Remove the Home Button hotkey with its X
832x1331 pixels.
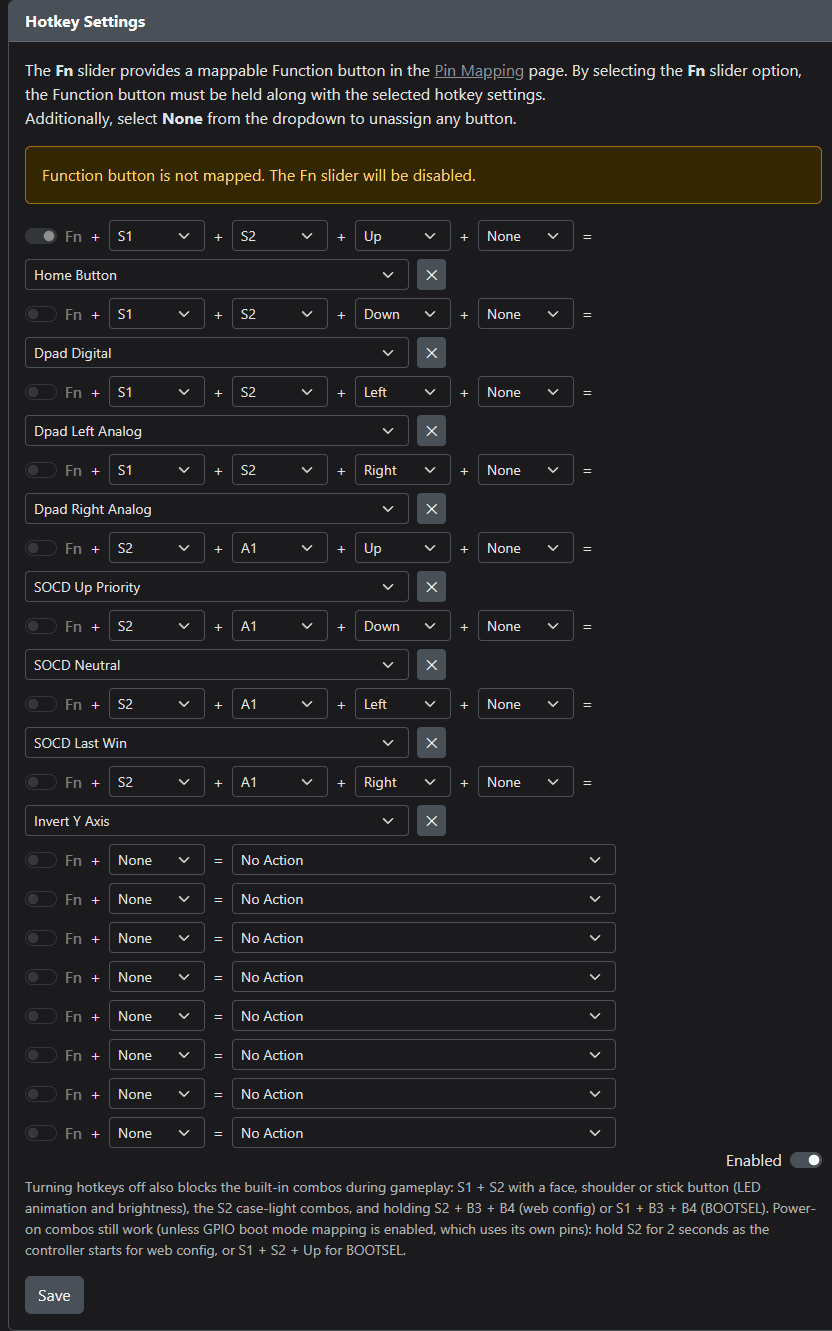pos(431,275)
